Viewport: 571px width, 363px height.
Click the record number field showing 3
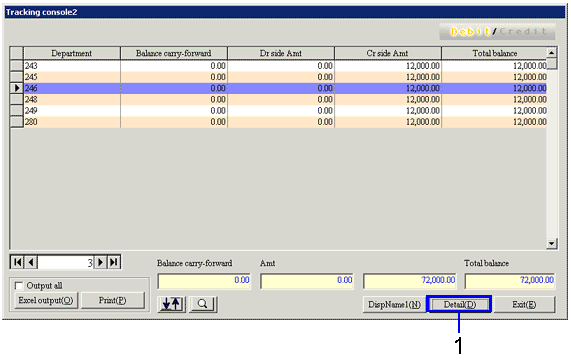(66, 262)
